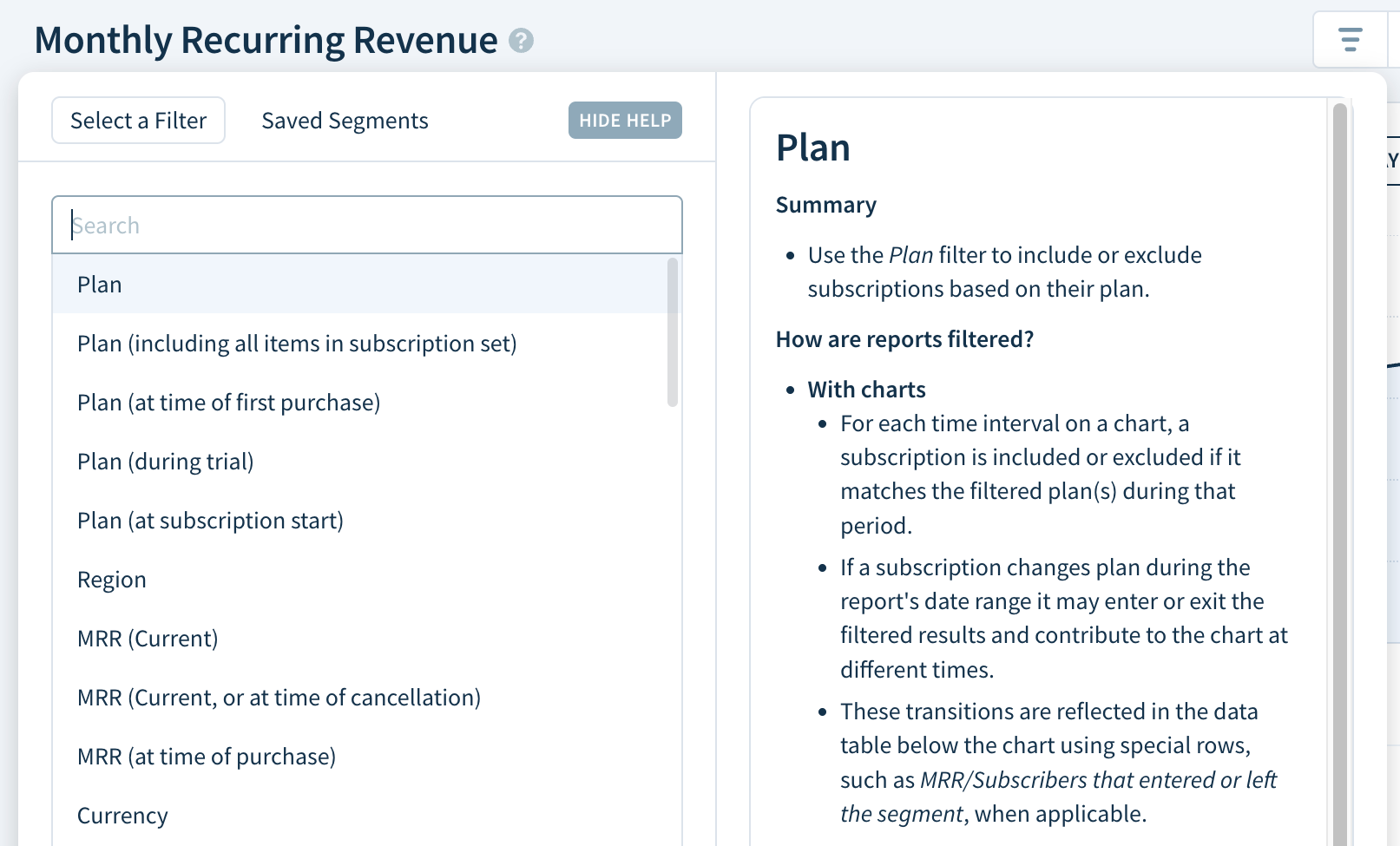Select the Plan filter
The height and width of the screenshot is (846, 1400).
[x=99, y=284]
